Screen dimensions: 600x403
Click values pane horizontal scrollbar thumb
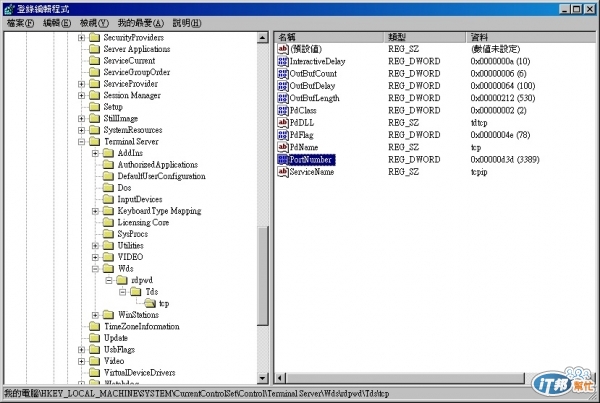pos(405,378)
